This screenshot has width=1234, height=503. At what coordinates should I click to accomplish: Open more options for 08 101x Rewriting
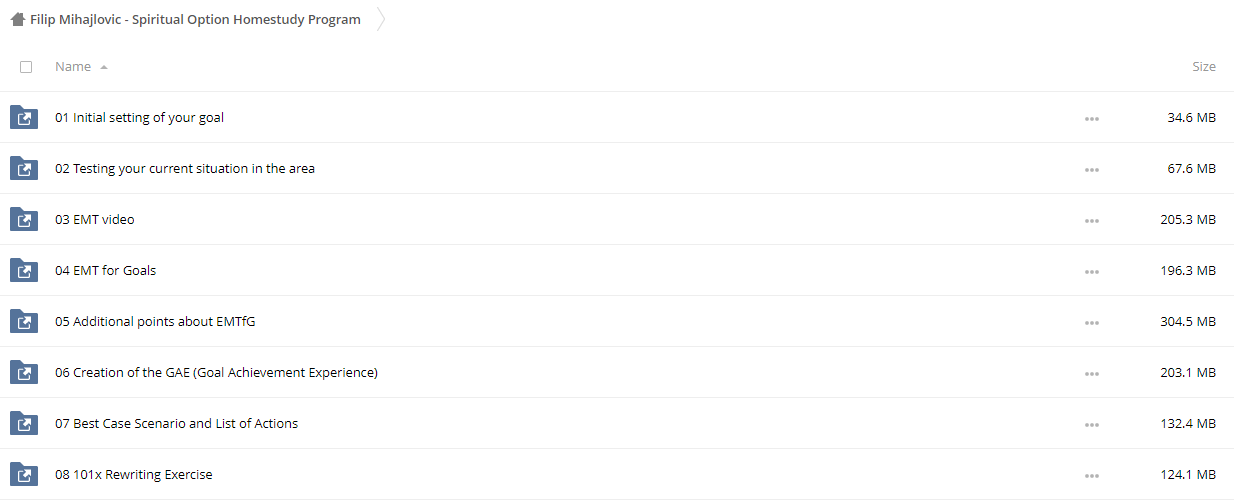point(1091,476)
